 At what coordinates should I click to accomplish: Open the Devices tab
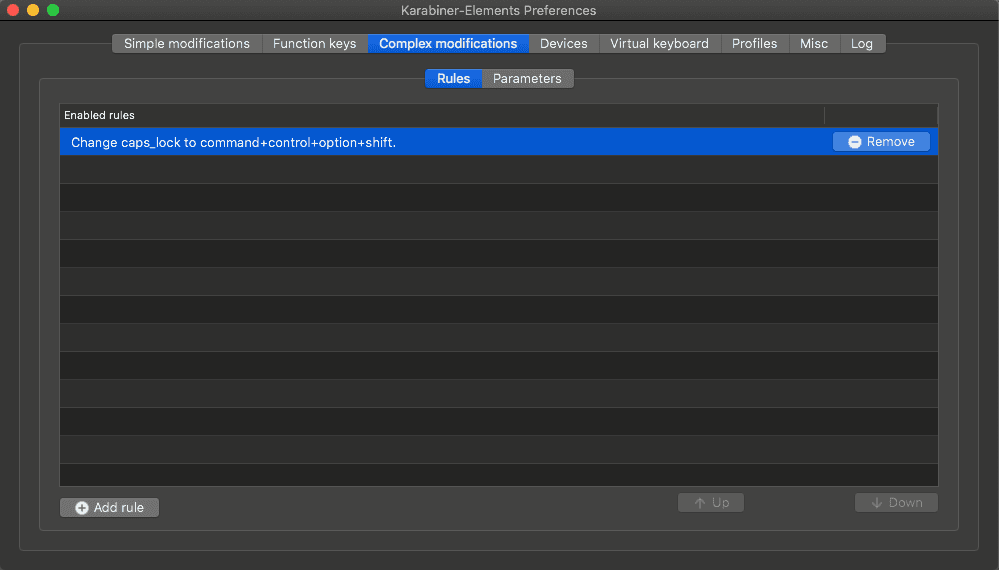point(564,43)
